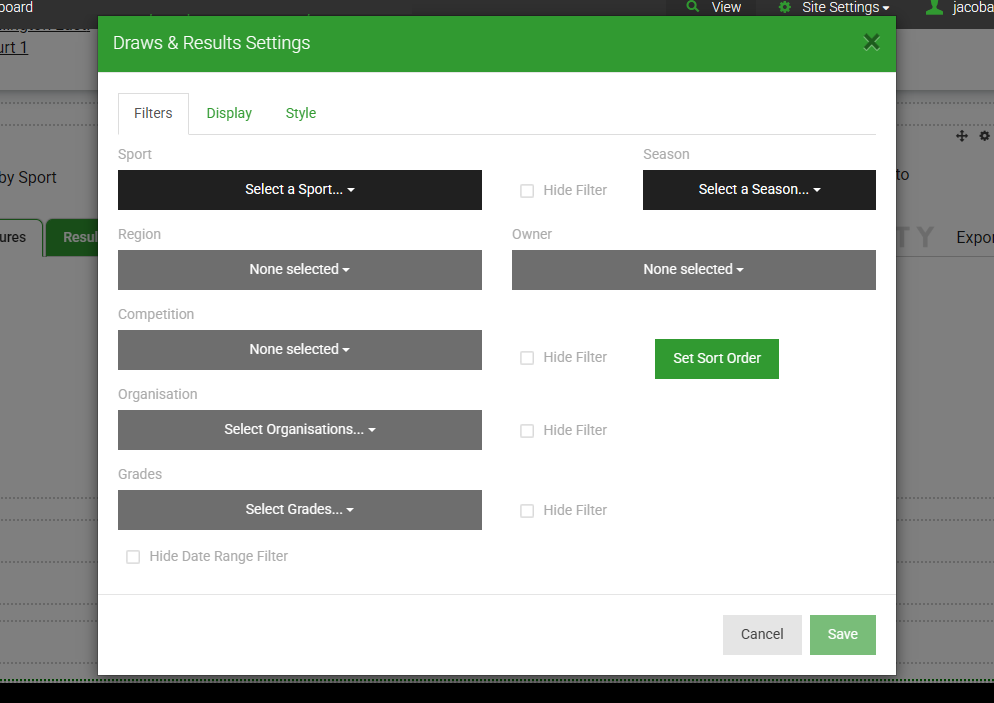
Task: Open the Select a Season dropdown
Action: pyautogui.click(x=759, y=190)
